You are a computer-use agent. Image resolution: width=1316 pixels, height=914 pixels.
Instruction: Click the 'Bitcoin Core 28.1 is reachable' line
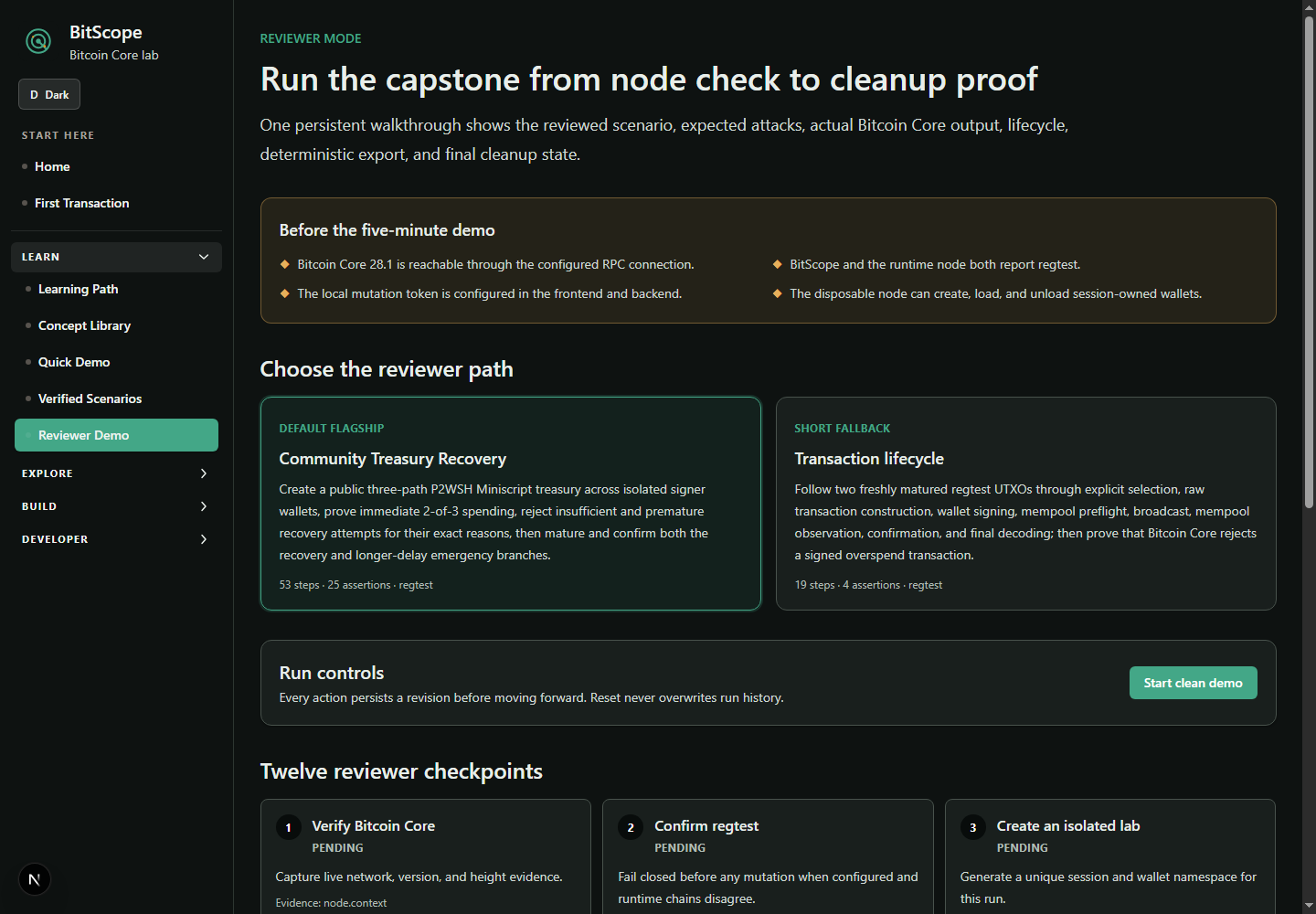[x=495, y=264]
